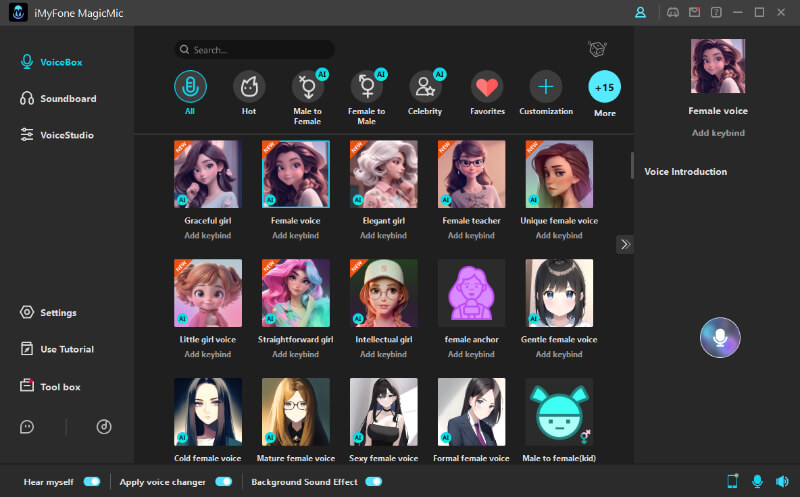This screenshot has height=497, width=800.
Task: Add keybind under Little girl voice
Action: coord(208,354)
